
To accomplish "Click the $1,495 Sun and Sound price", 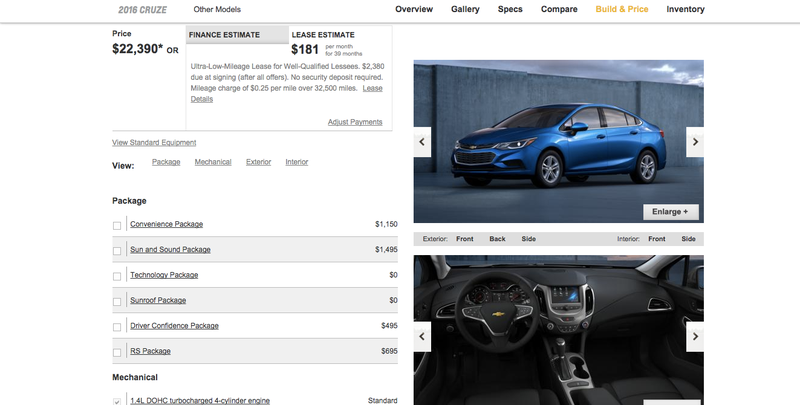I will tap(386, 249).
